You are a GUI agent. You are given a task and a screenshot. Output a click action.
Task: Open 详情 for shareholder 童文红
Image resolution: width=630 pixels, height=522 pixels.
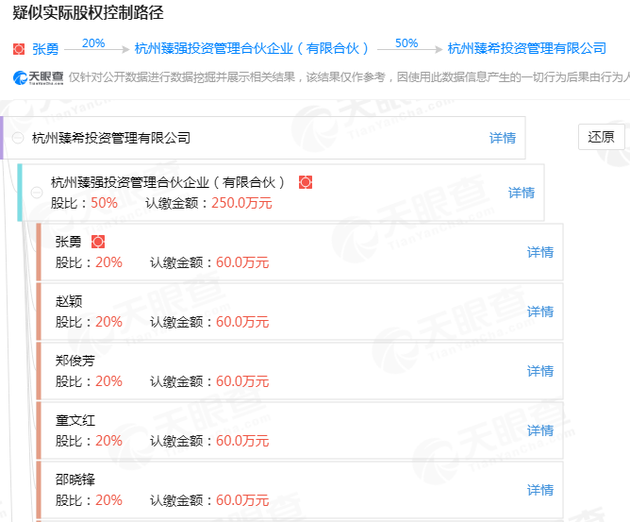540,430
